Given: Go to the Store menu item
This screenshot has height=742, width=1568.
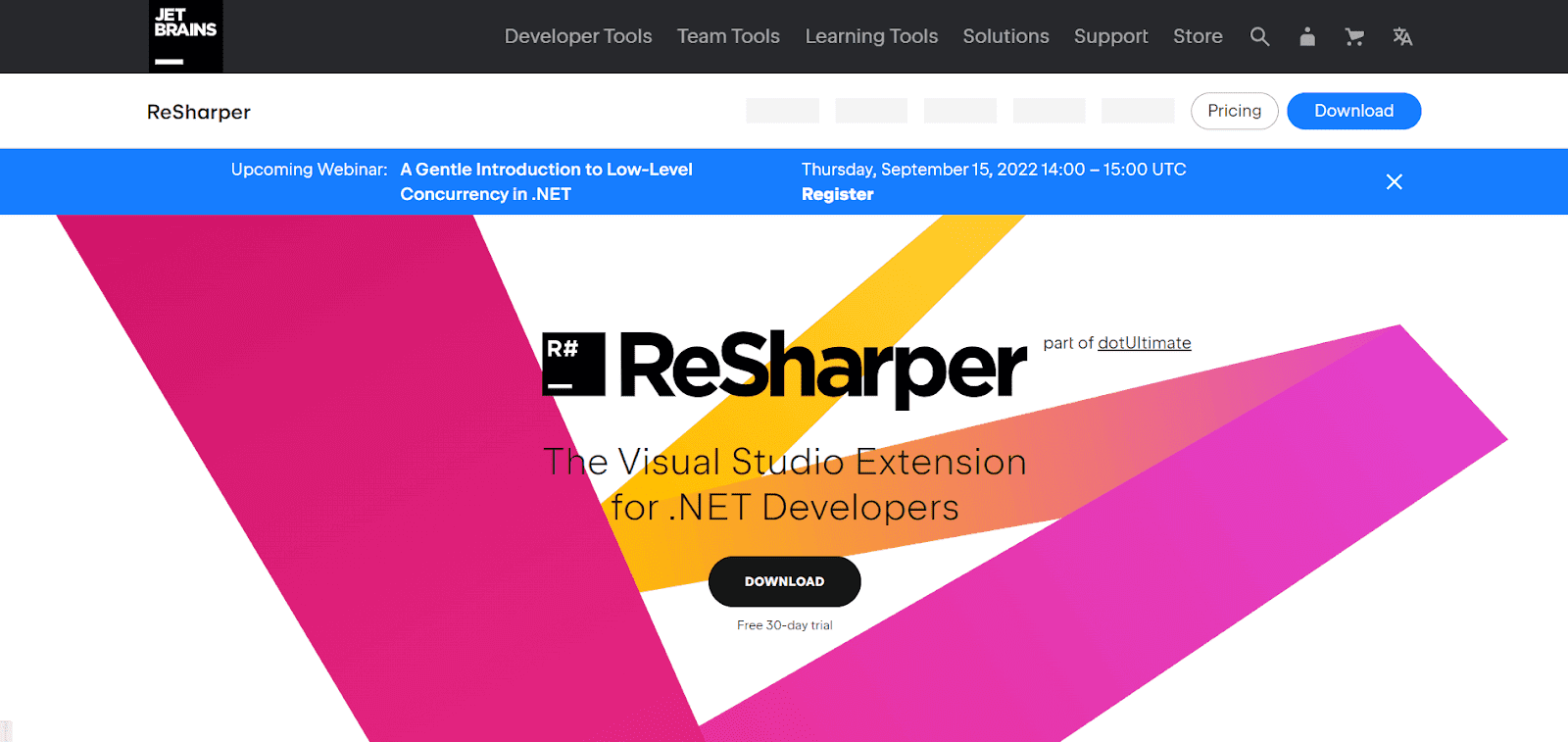Looking at the screenshot, I should (1198, 36).
